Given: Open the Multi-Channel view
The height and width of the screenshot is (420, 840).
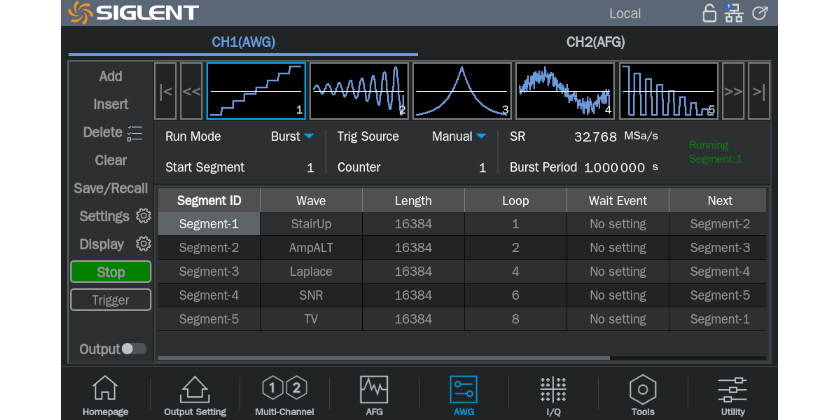Looking at the screenshot, I should [284, 395].
